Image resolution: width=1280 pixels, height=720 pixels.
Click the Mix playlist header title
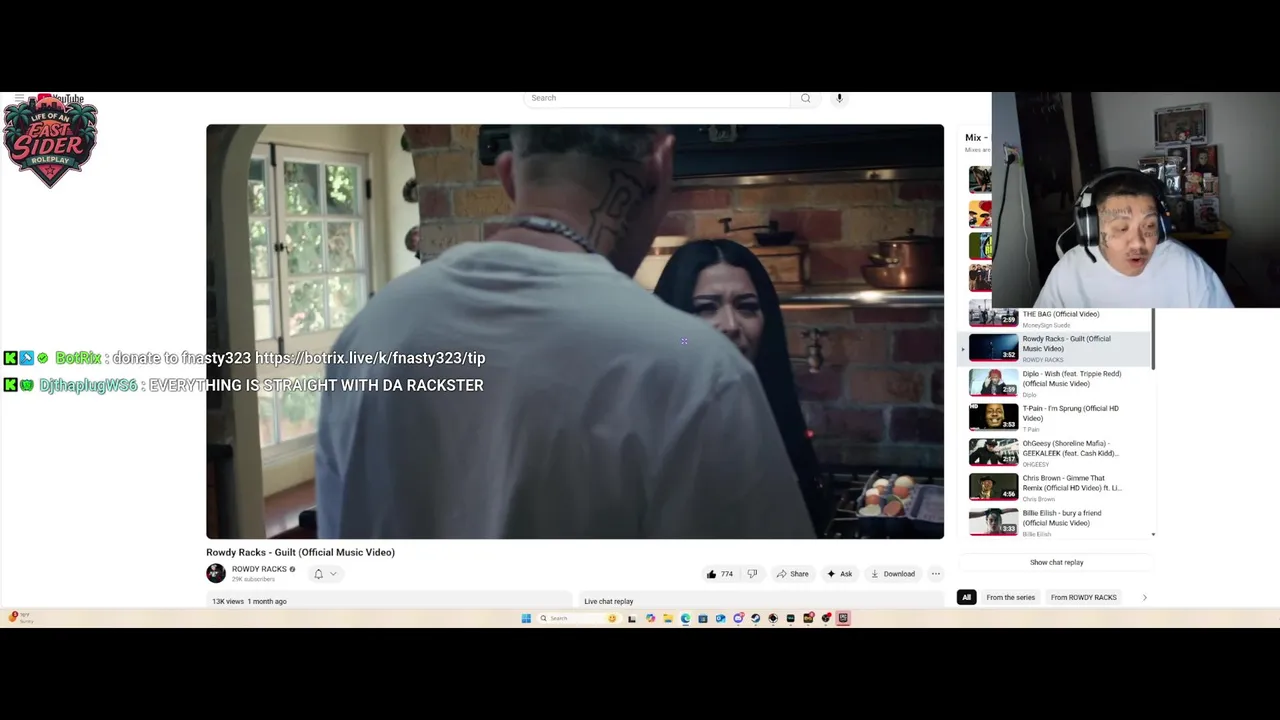[976, 137]
